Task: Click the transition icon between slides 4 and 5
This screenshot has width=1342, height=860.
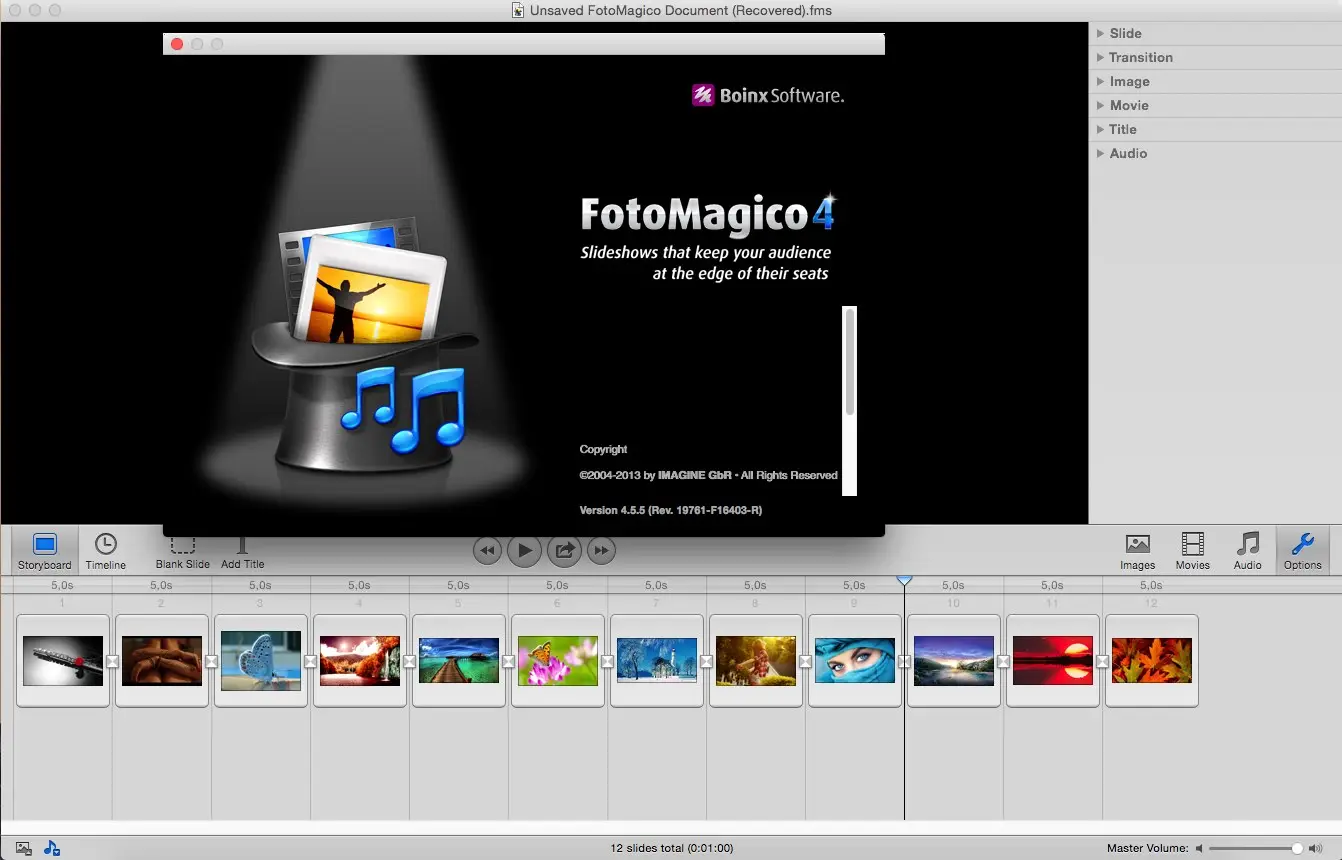Action: click(409, 661)
